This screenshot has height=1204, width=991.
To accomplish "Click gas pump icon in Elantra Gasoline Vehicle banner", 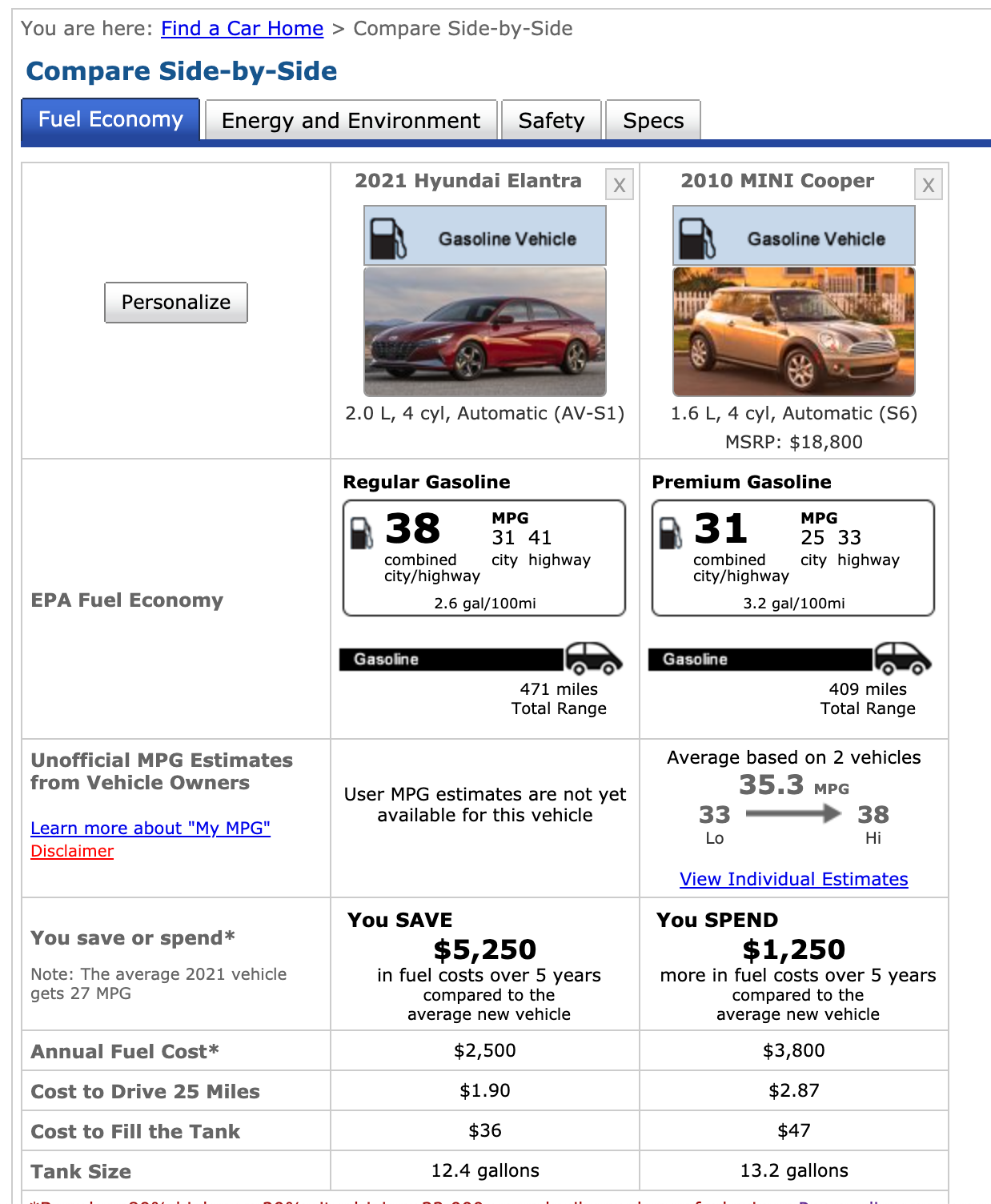I will (x=388, y=238).
